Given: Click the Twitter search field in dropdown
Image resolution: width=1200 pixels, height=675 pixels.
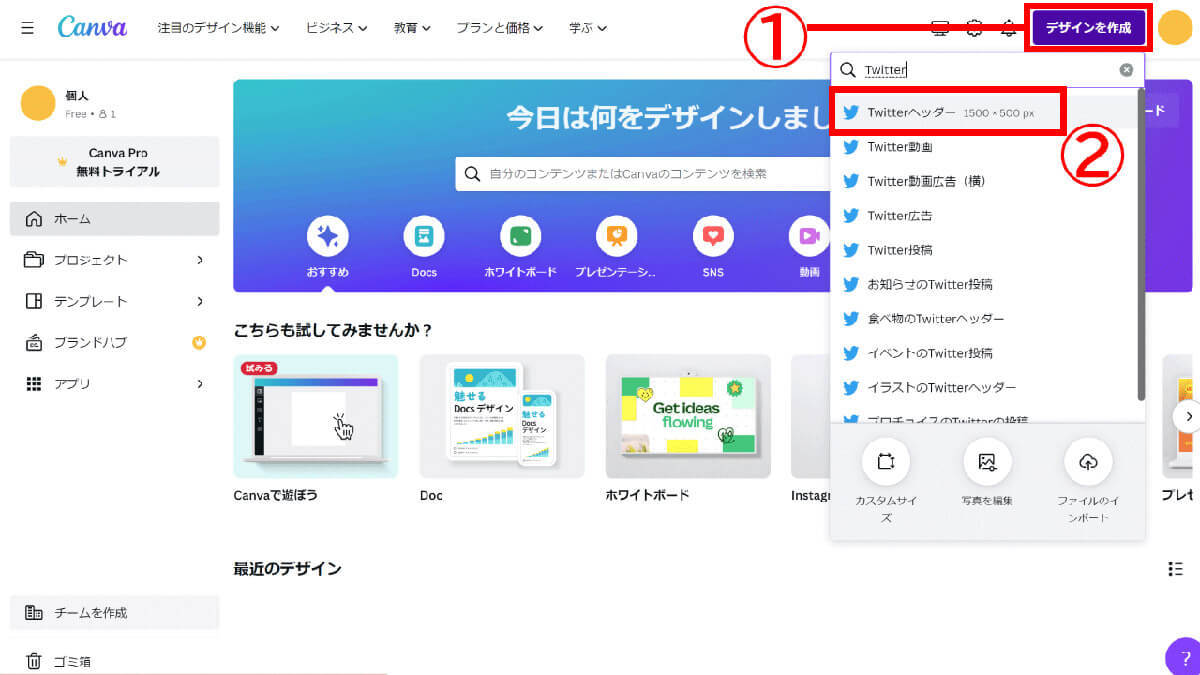Looking at the screenshot, I should pyautogui.click(x=987, y=70).
